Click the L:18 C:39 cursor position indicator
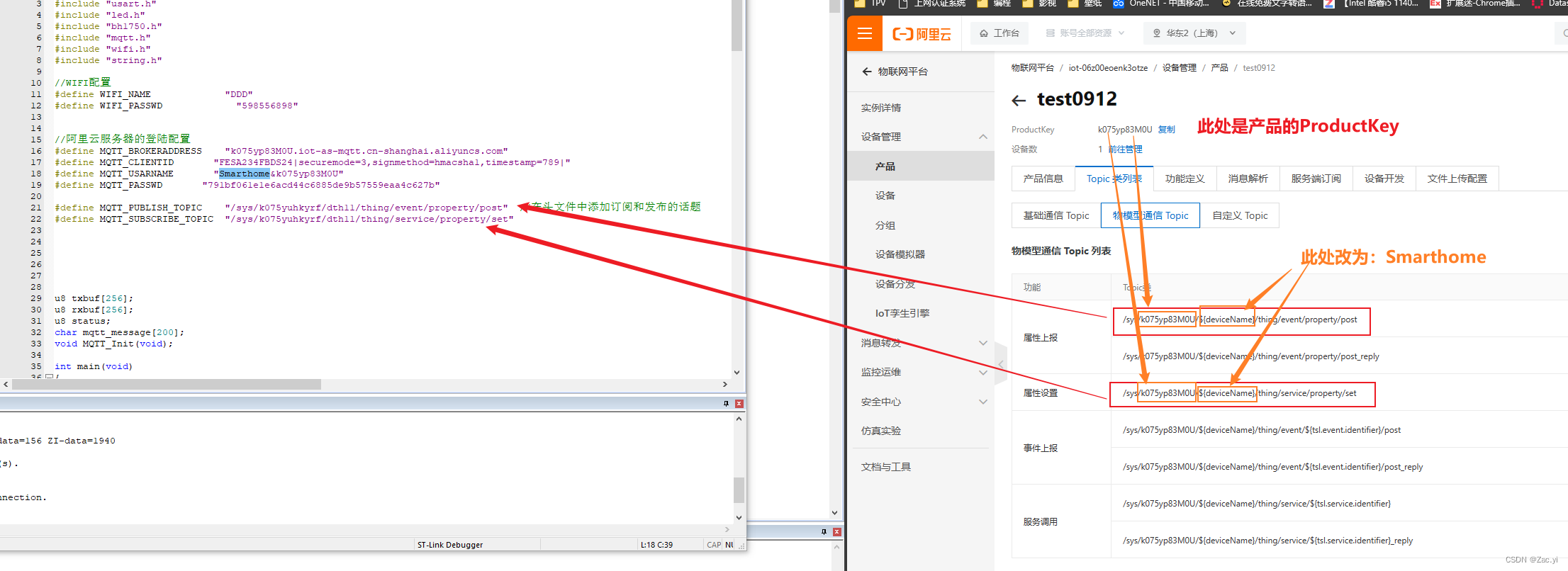 click(x=656, y=545)
